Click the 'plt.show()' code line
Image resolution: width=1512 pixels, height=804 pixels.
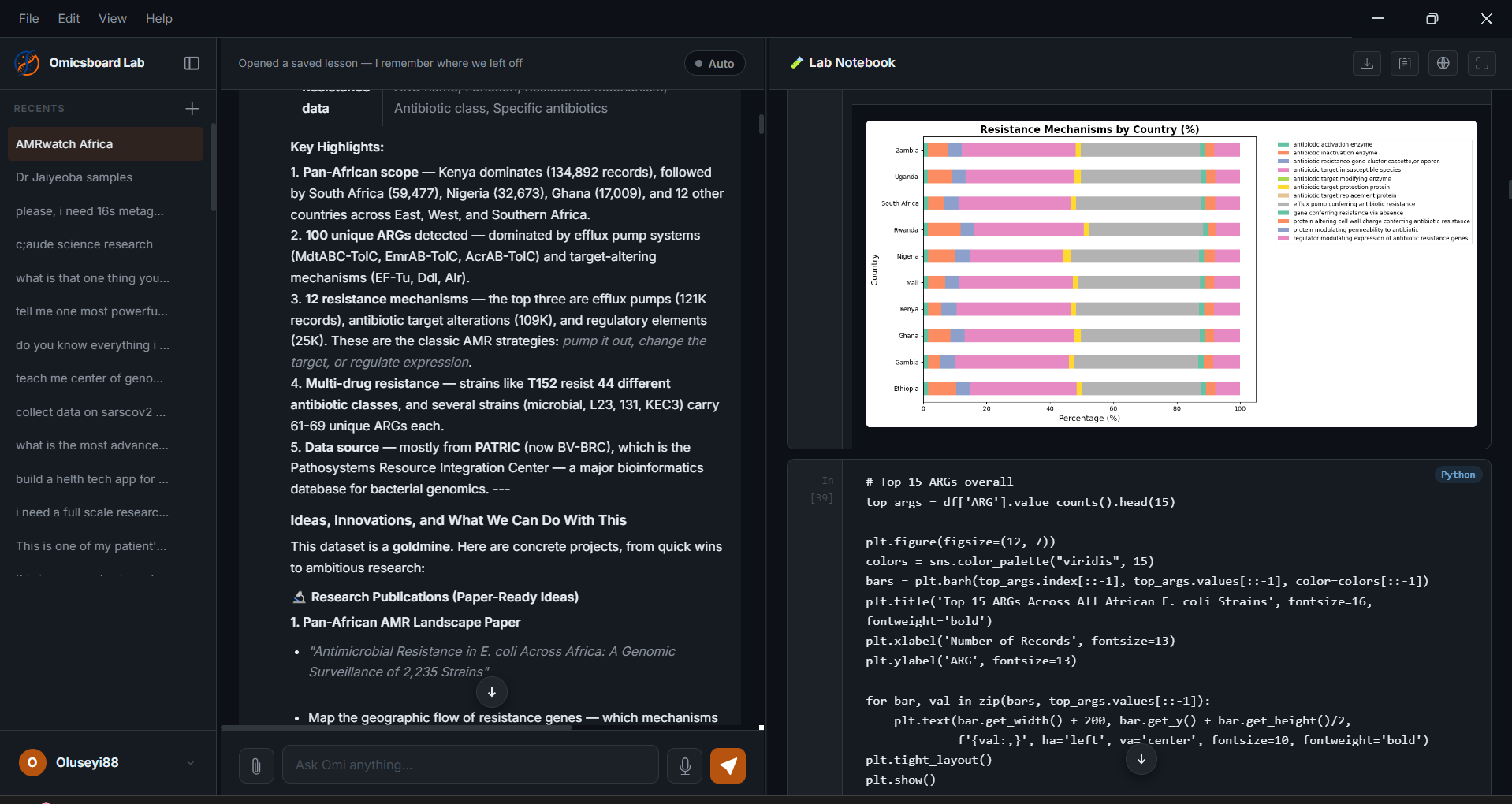click(901, 780)
